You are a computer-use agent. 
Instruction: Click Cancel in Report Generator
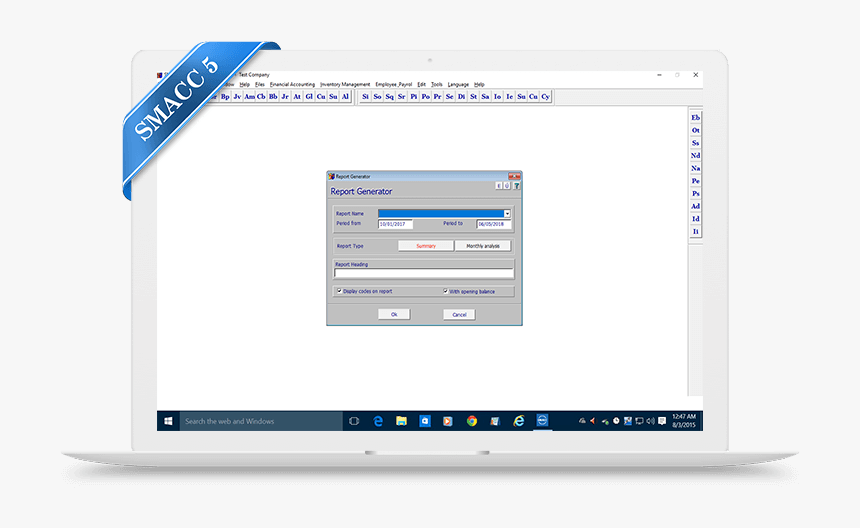(x=459, y=314)
